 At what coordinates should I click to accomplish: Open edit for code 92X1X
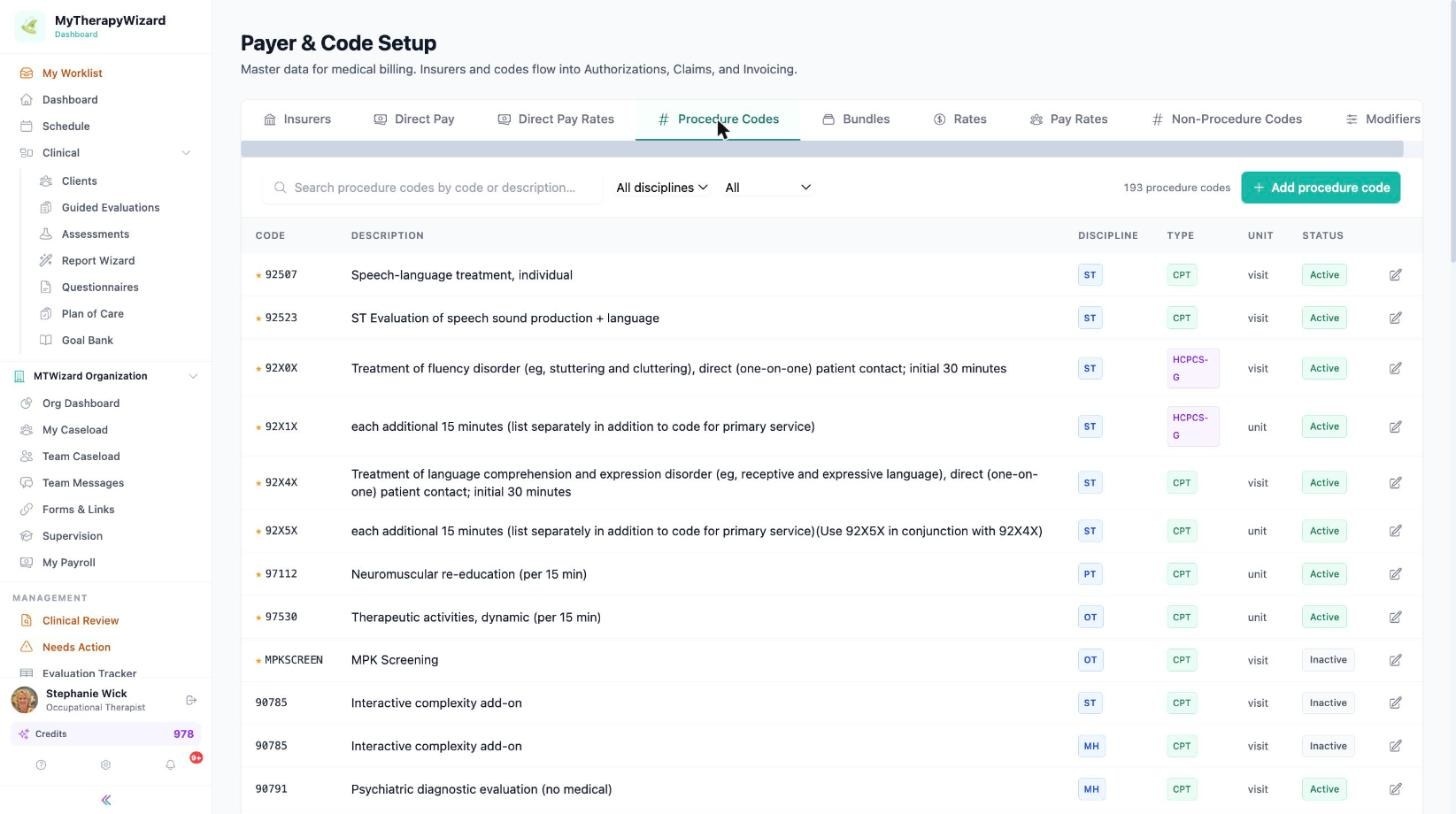[x=1395, y=427]
